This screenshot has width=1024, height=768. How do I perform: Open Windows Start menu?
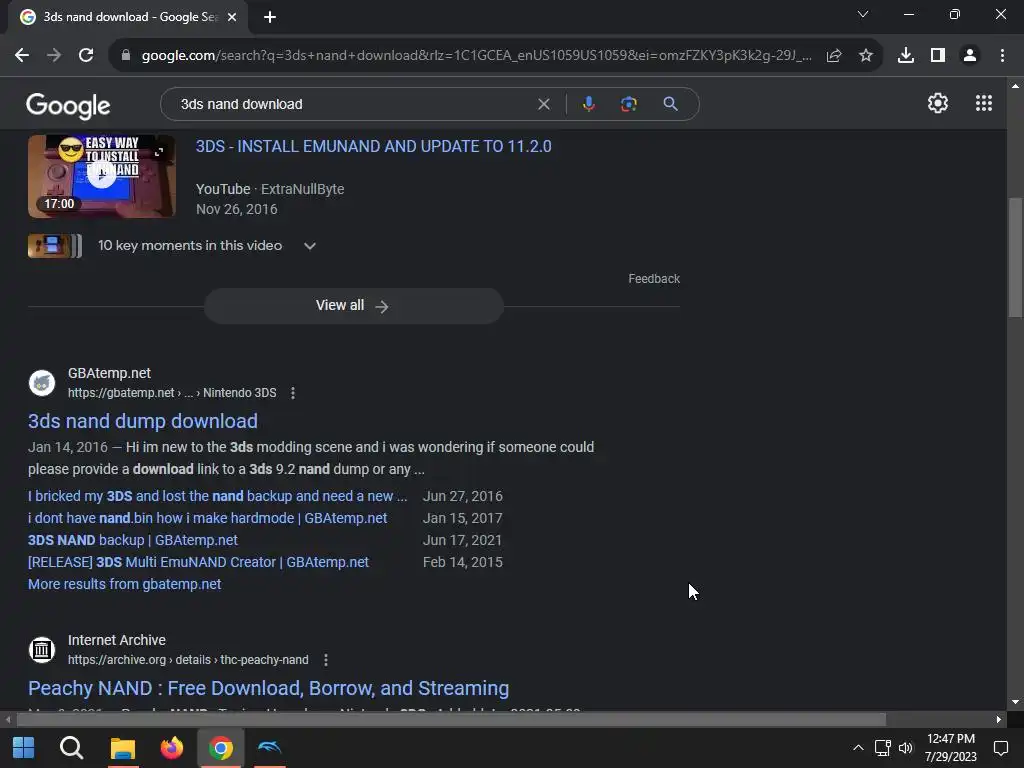tap(24, 748)
